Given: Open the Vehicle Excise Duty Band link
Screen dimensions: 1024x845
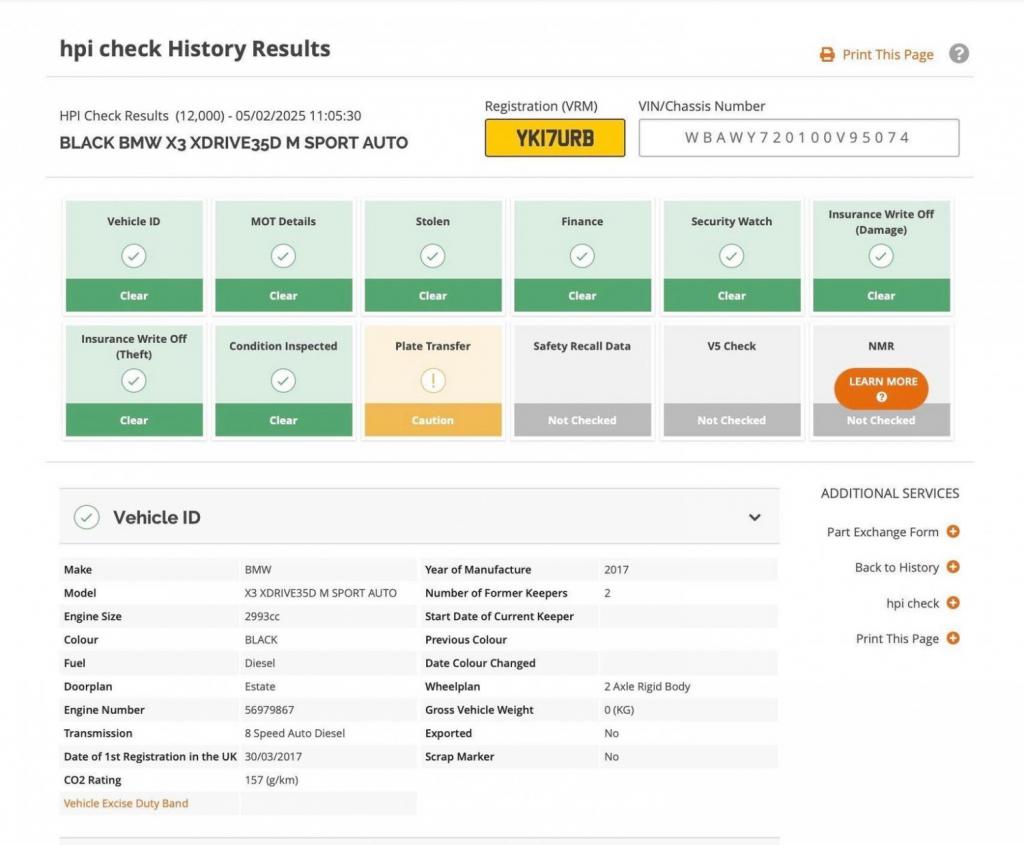Looking at the screenshot, I should click(126, 803).
